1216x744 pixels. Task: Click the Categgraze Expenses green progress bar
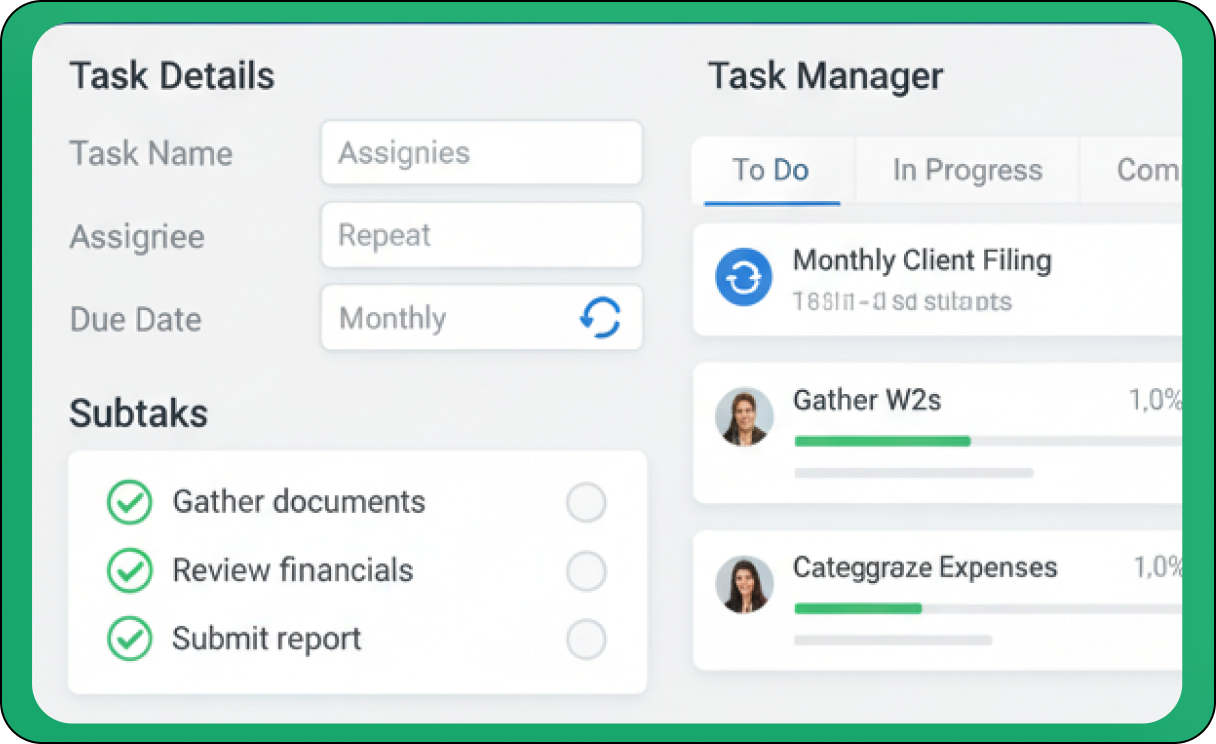coord(858,608)
